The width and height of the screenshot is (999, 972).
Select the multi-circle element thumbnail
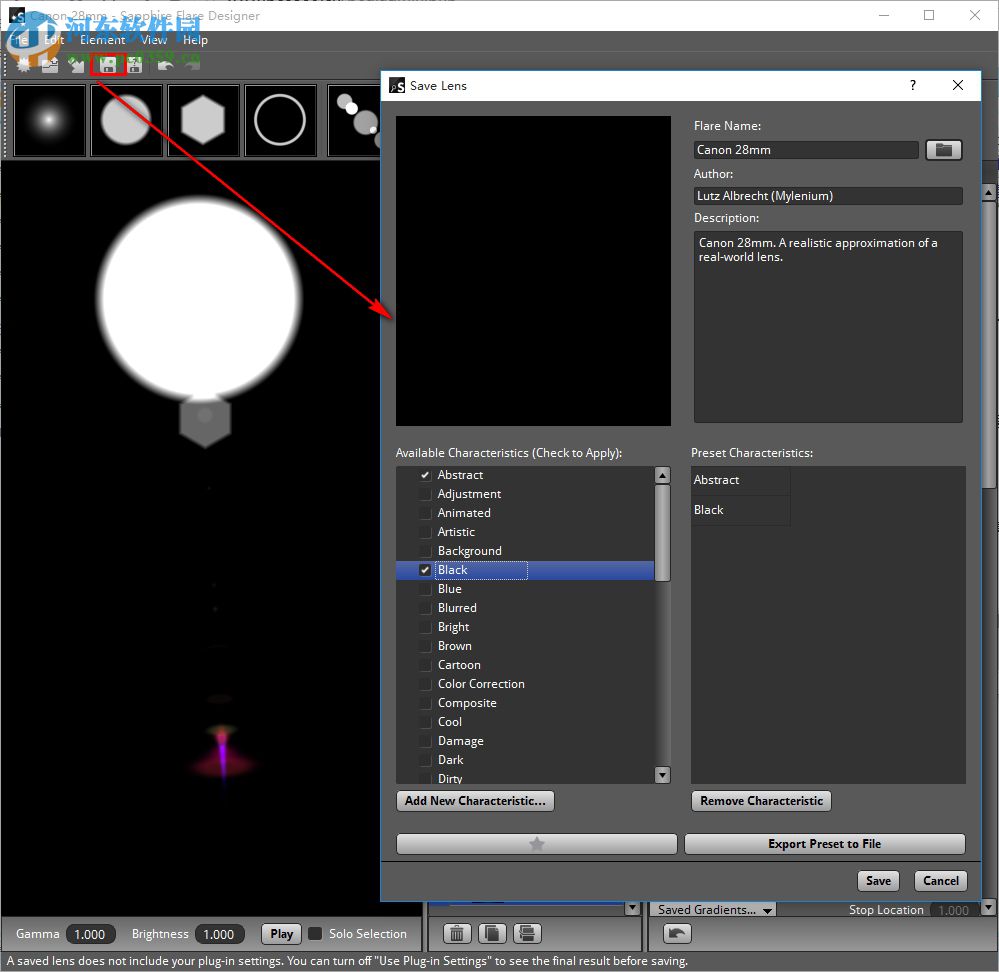354,120
